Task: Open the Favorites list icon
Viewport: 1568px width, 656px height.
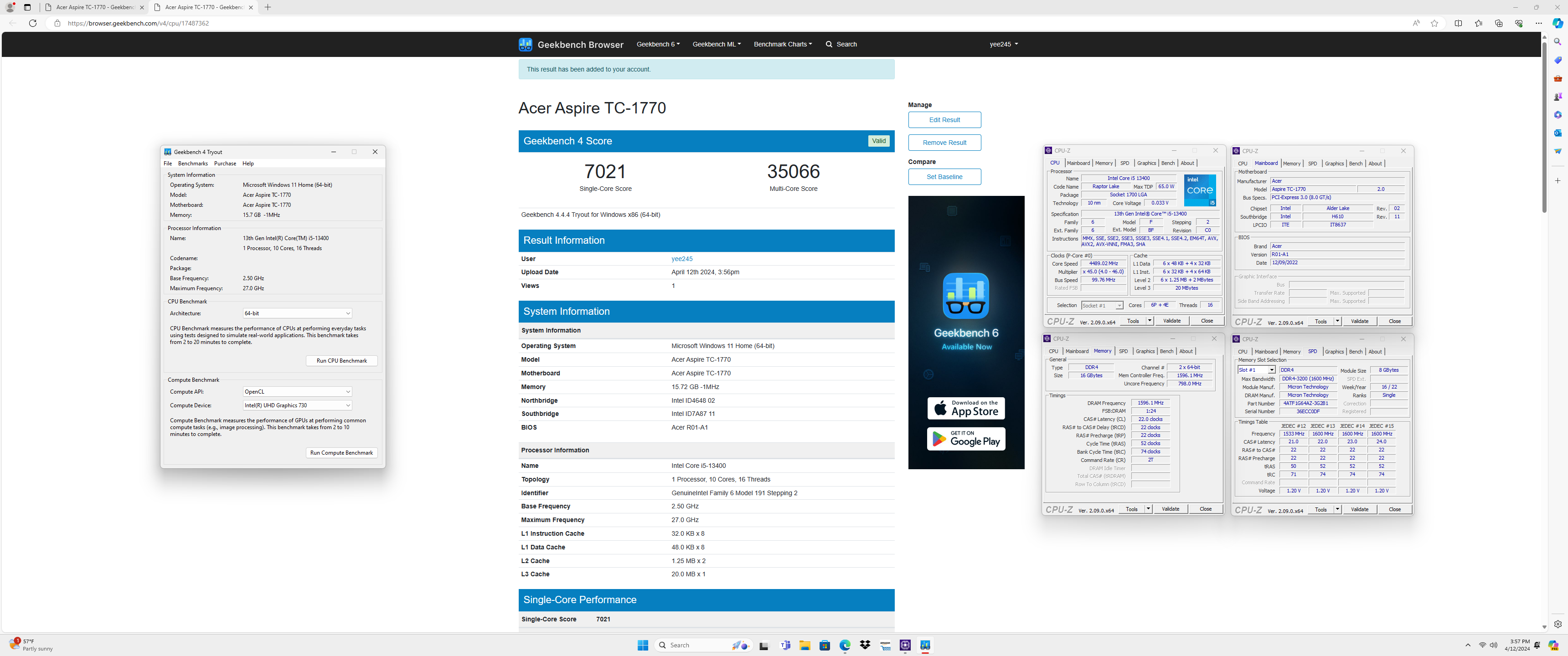Action: point(1479,23)
